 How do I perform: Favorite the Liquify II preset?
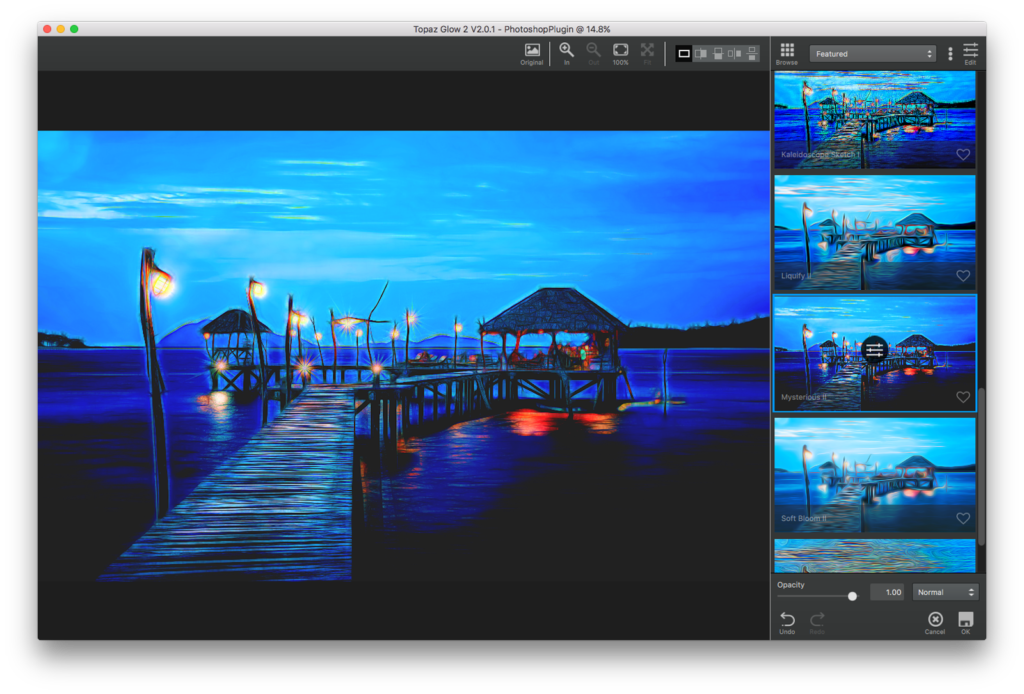(x=963, y=276)
